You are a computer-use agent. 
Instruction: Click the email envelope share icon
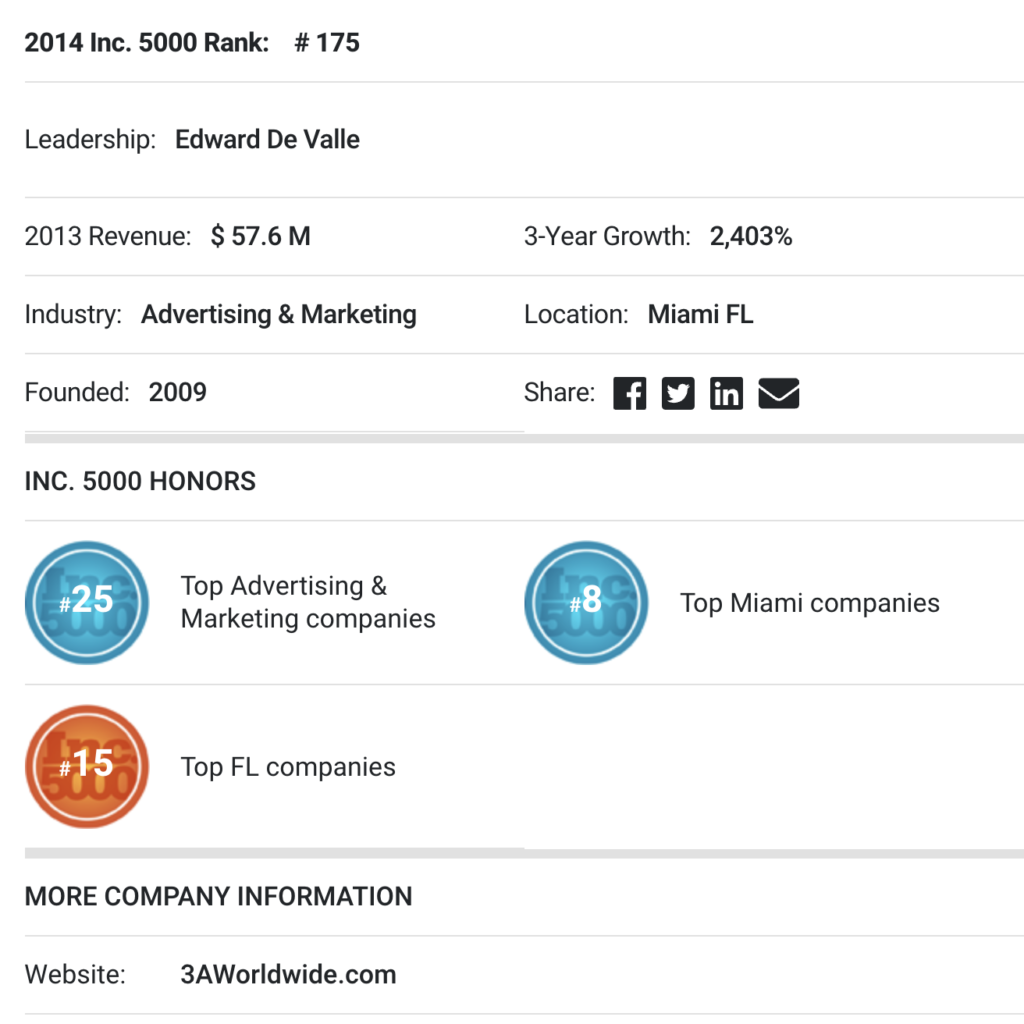[x=778, y=393]
